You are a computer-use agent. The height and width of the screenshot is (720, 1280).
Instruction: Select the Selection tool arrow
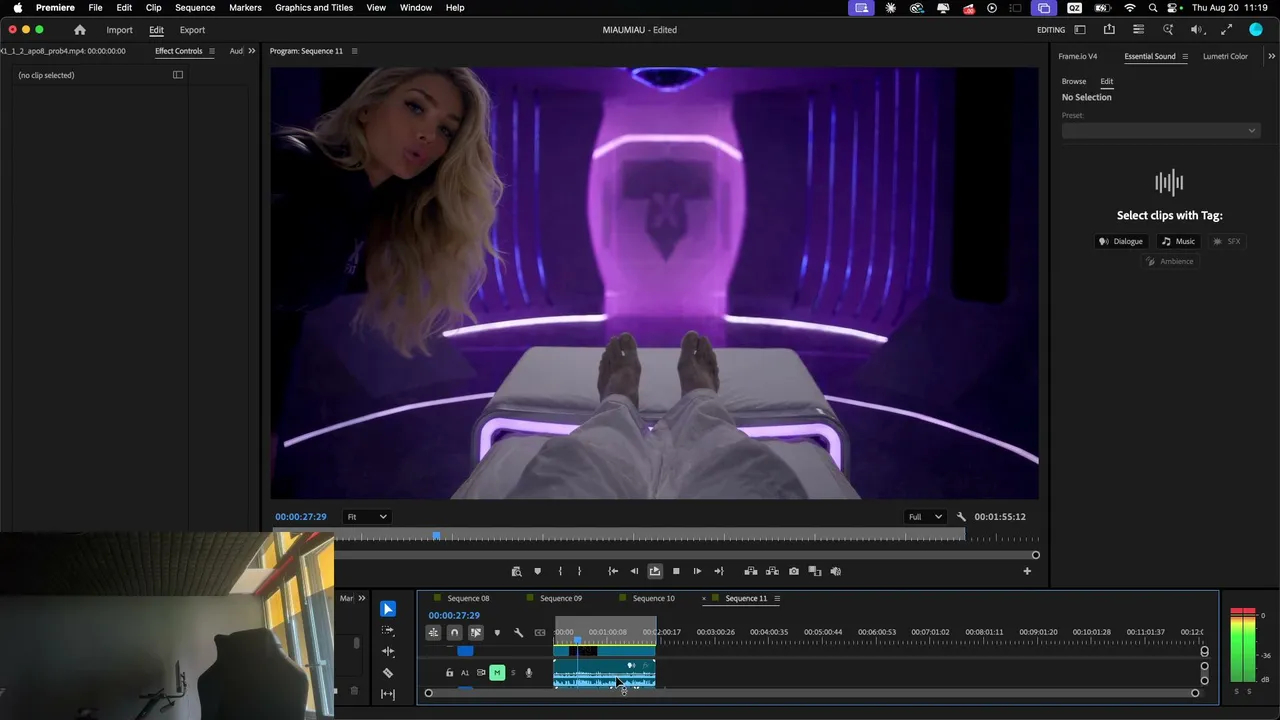388,609
